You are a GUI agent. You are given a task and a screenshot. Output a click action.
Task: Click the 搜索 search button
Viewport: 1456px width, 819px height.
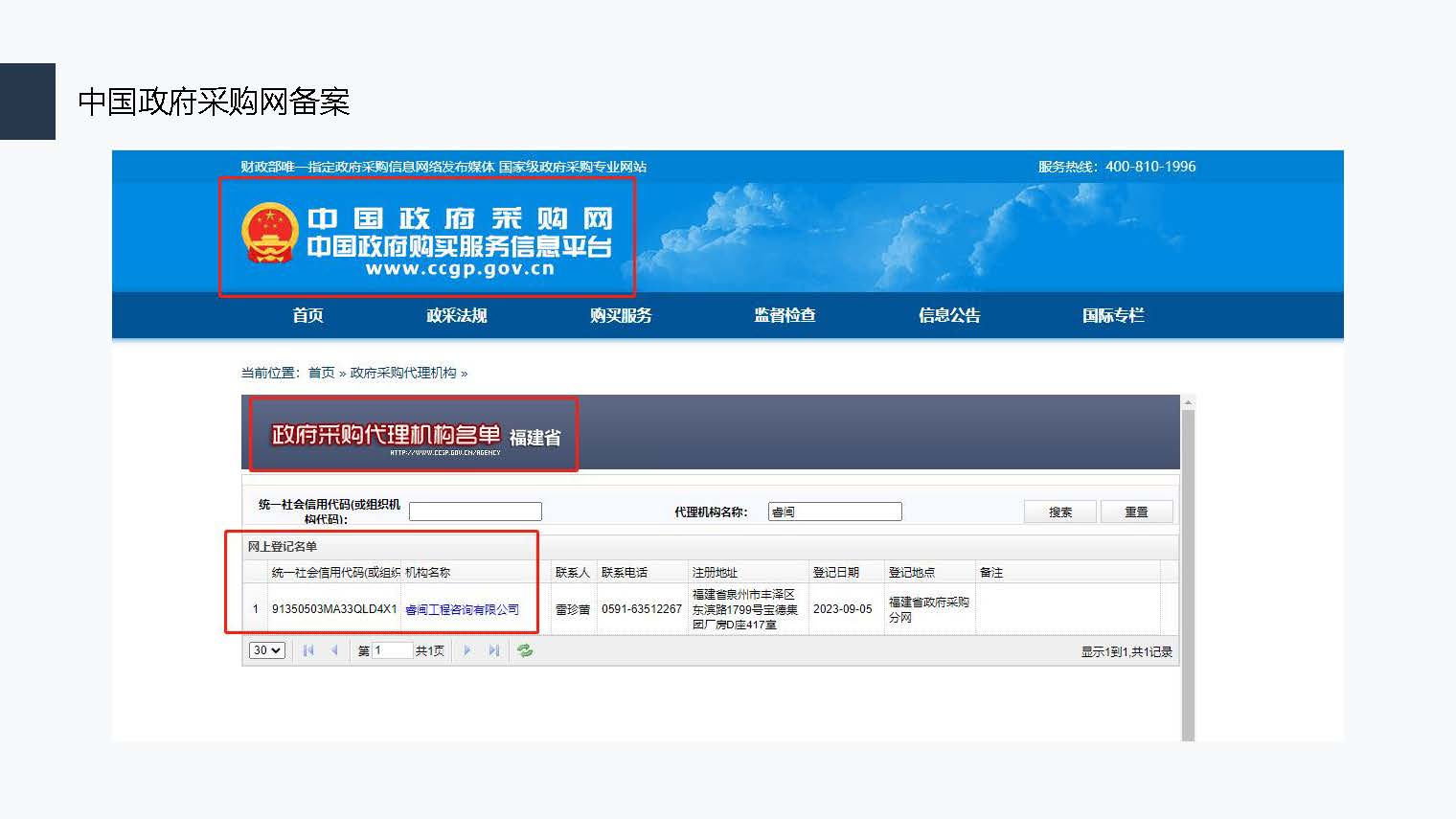[x=1060, y=512]
